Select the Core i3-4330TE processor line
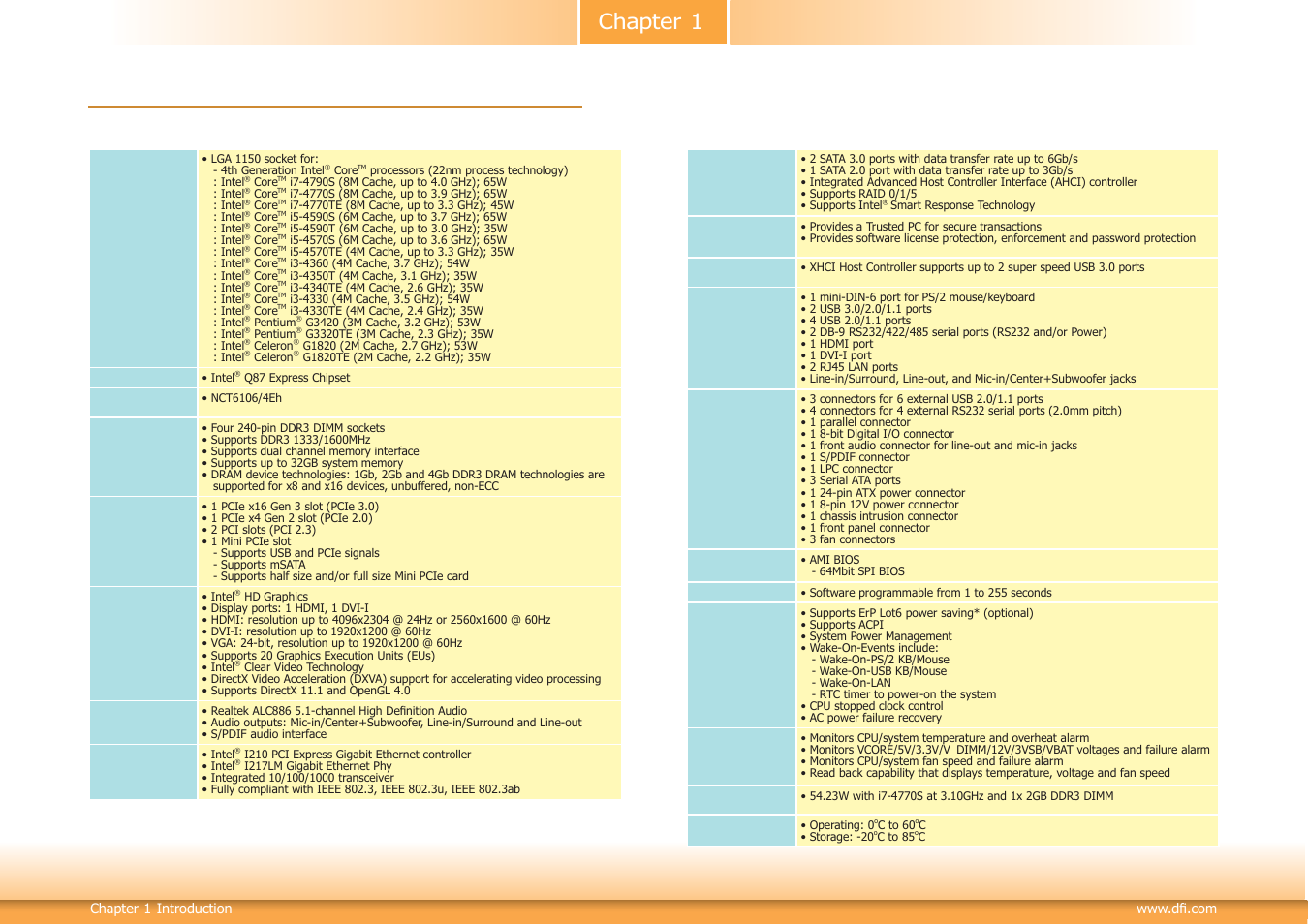1308x924 pixels. (348, 311)
